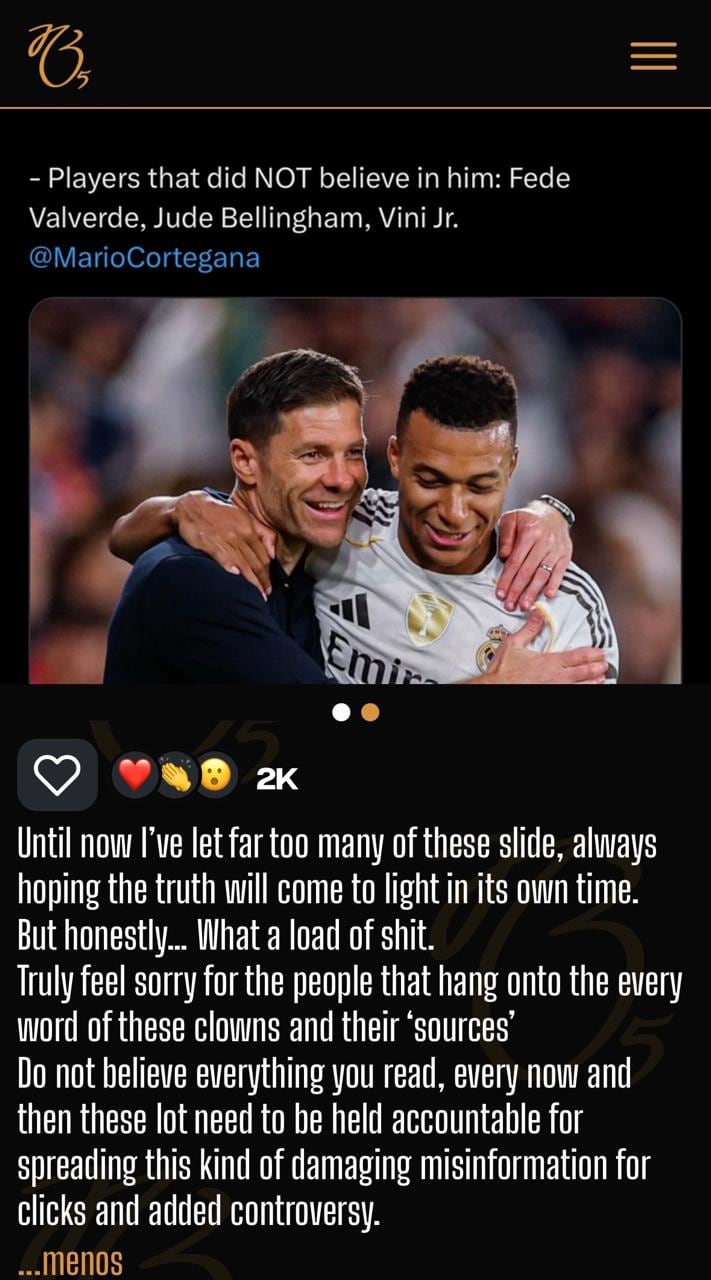The width and height of the screenshot is (711, 1280).
Task: Open the @MarioCortegana profile link
Action: 145,258
